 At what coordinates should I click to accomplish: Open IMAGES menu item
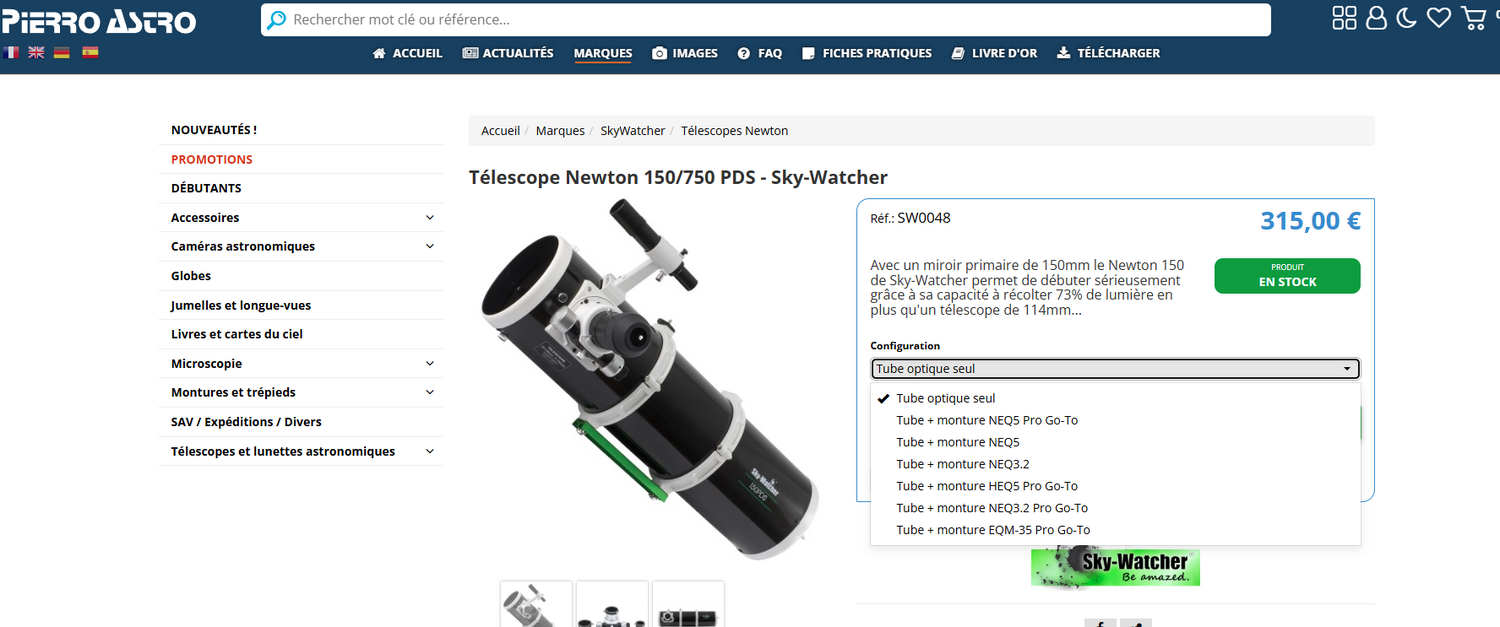(685, 53)
